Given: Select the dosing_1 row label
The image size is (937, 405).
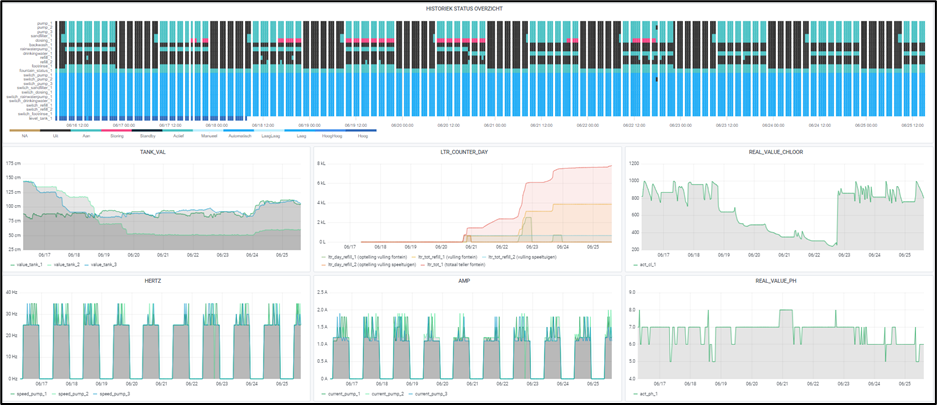Looking at the screenshot, I should 44,40.
